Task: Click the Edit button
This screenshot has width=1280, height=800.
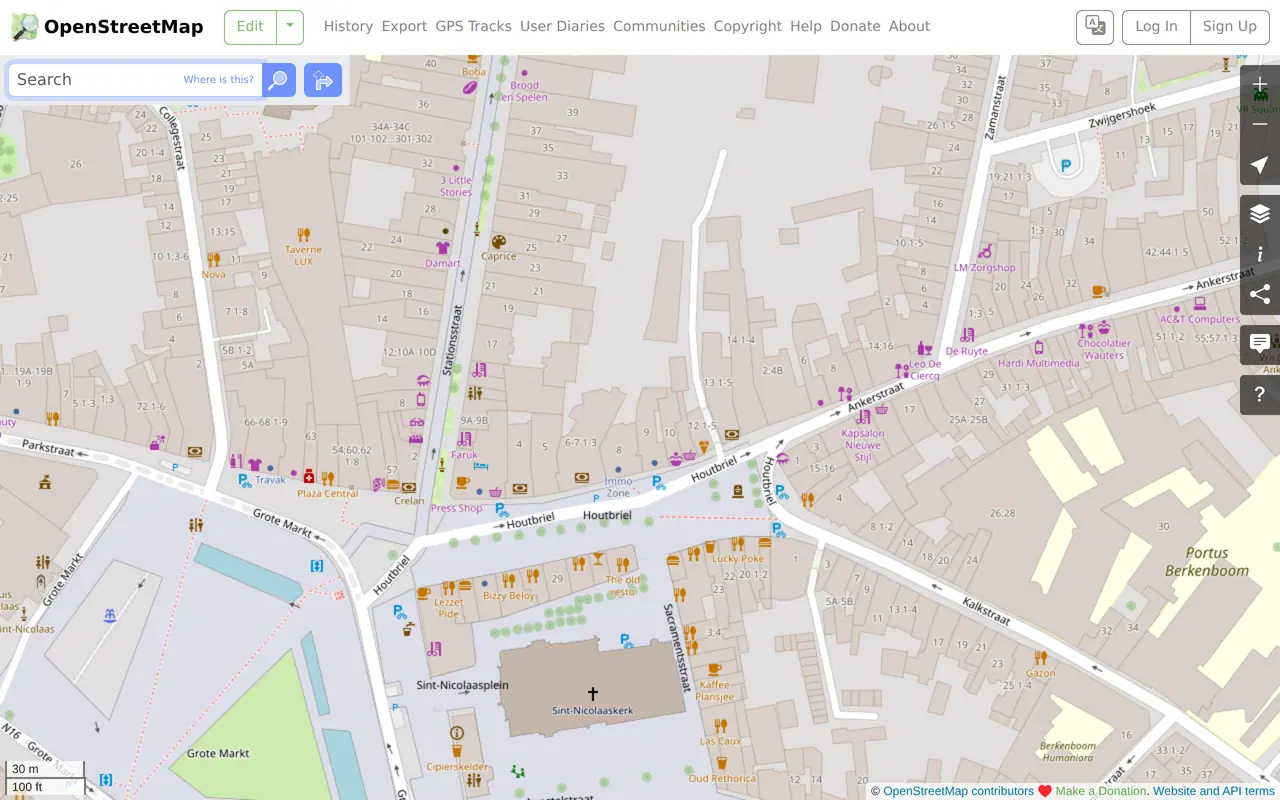Action: (250, 27)
